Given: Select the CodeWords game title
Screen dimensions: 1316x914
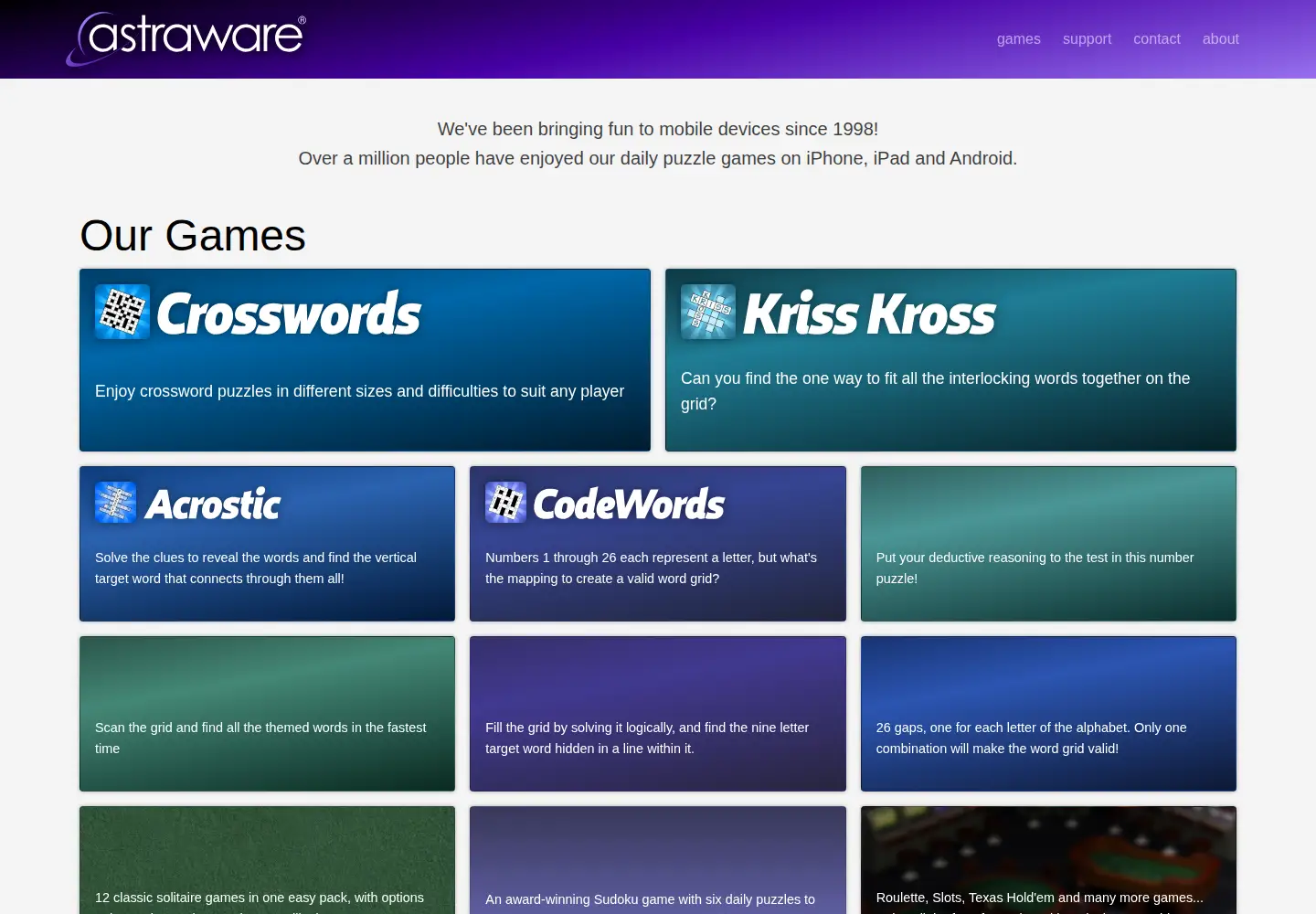Looking at the screenshot, I should point(629,504).
